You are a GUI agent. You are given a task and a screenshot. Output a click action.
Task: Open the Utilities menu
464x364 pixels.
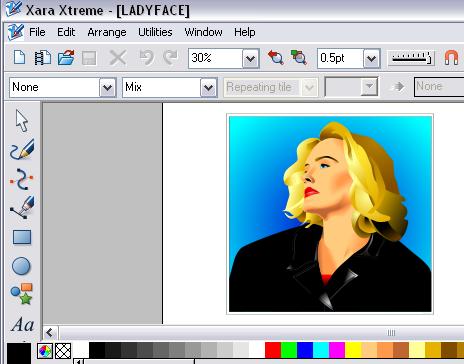[155, 32]
